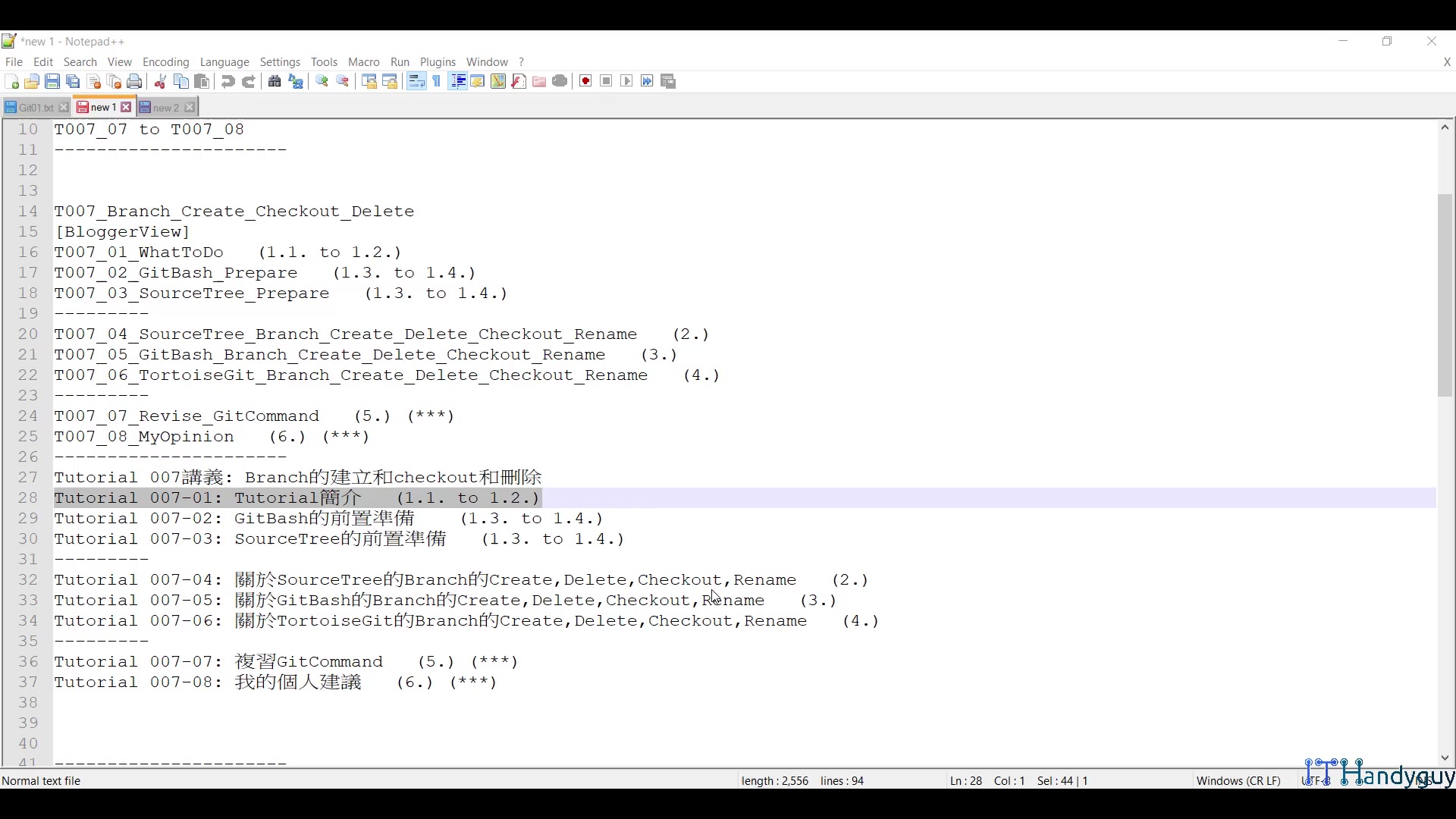Click the Playback macro icon
The image size is (1456, 819).
626,82
